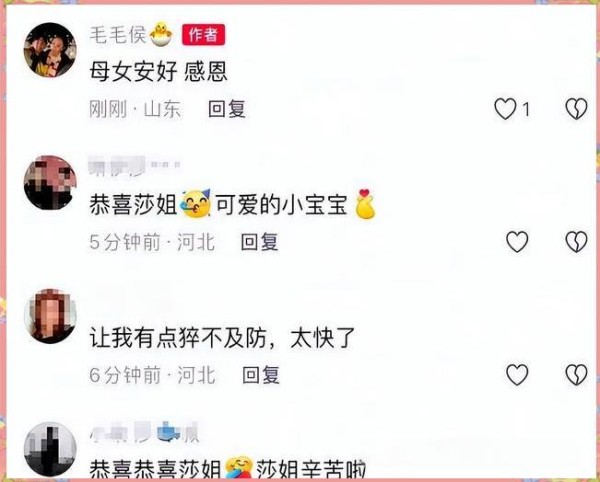600x482 pixels.
Task: Click the red 作者 badge
Action: coord(203,35)
